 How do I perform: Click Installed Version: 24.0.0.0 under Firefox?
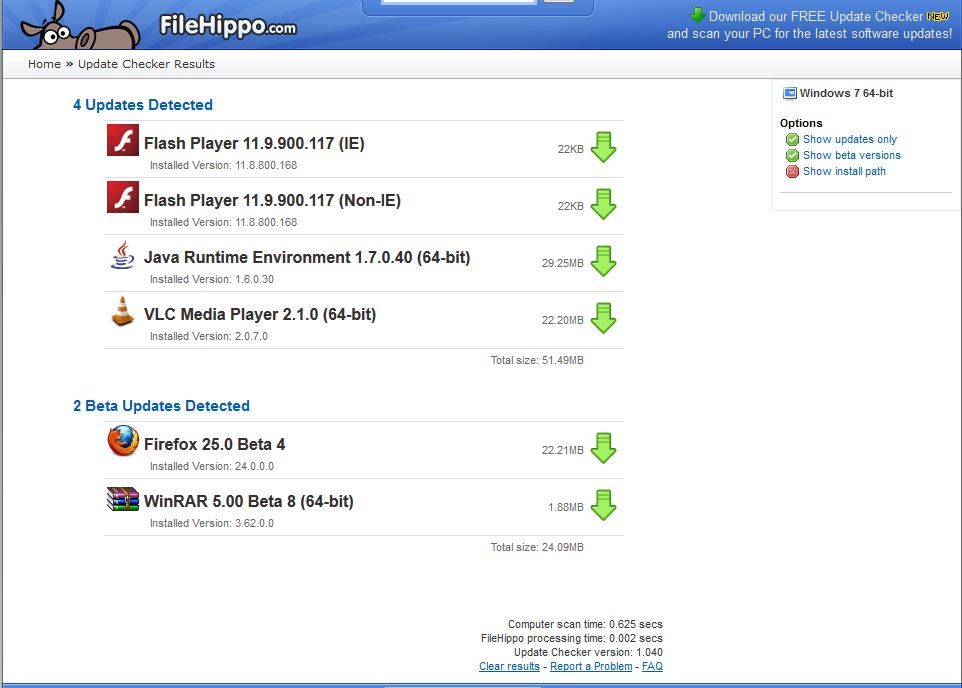[212, 466]
